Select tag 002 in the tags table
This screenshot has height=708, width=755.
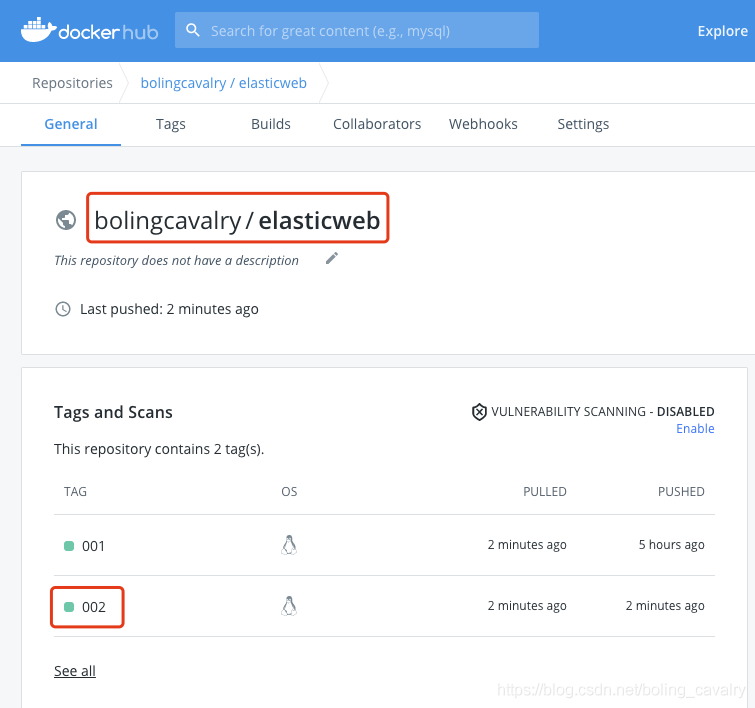pyautogui.click(x=93, y=607)
